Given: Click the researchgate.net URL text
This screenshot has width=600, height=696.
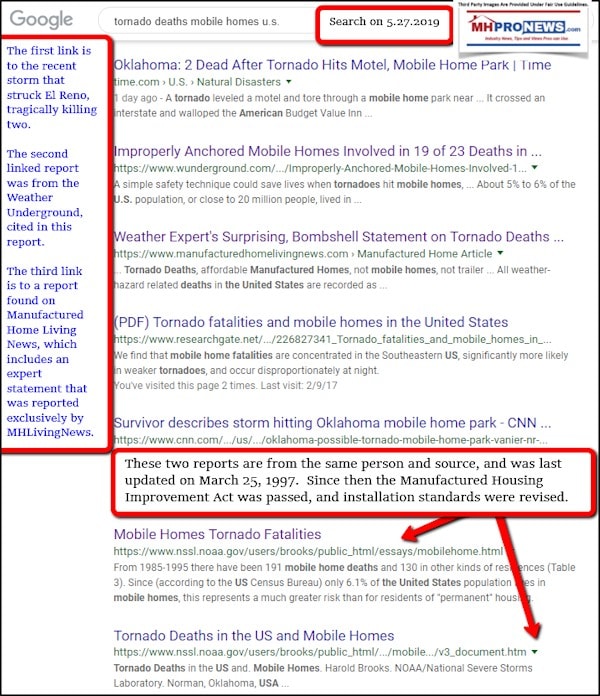Looking at the screenshot, I should (332, 340).
